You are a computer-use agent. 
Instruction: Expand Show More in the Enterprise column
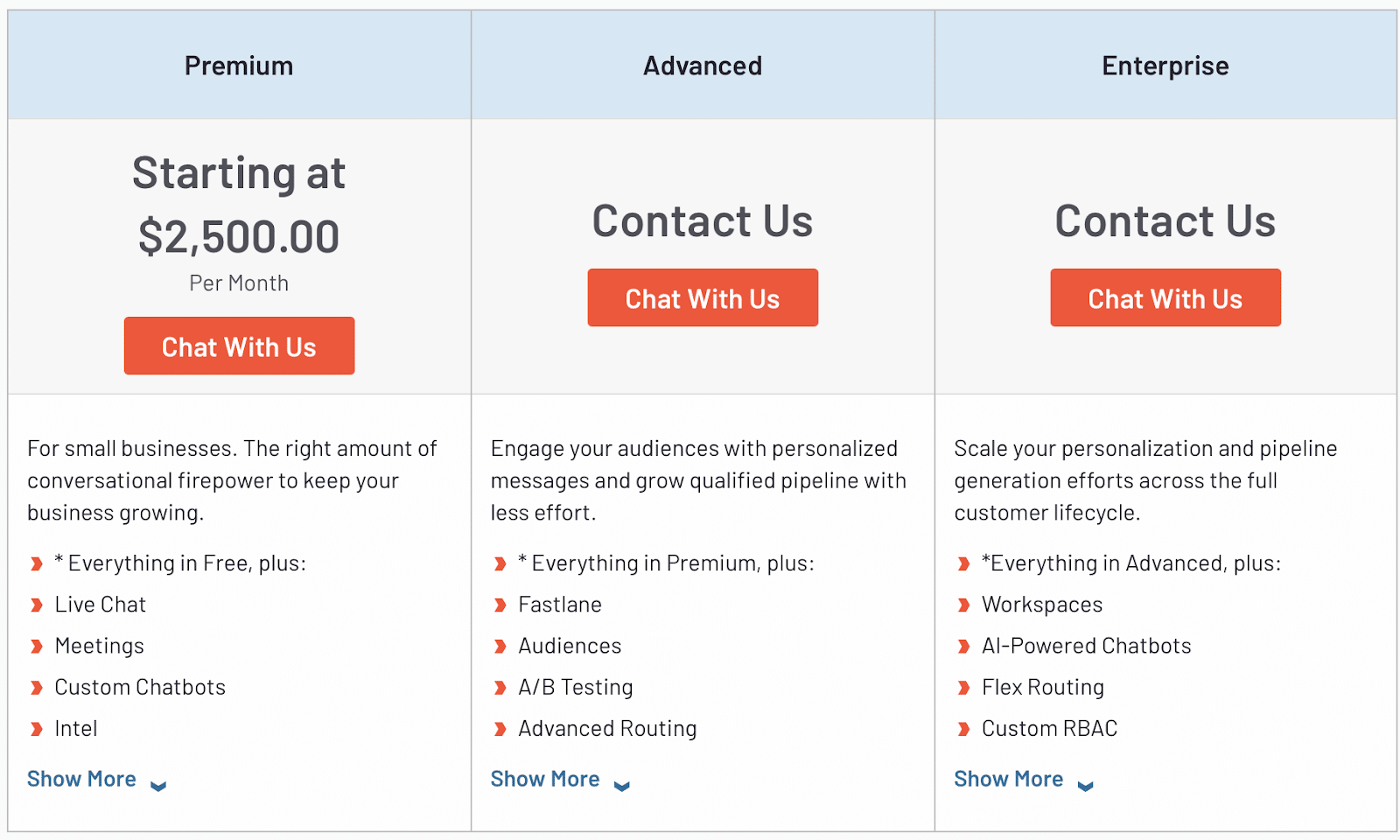tap(1009, 779)
